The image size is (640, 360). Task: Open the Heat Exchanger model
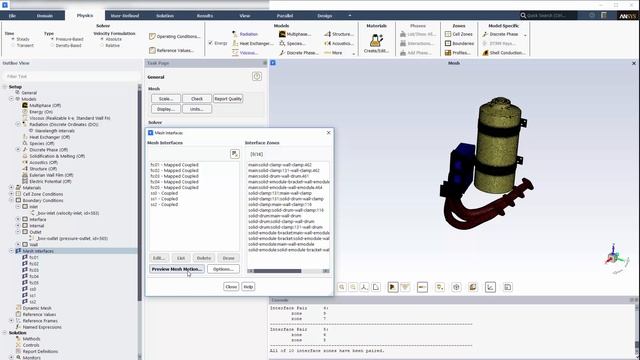pos(252,43)
